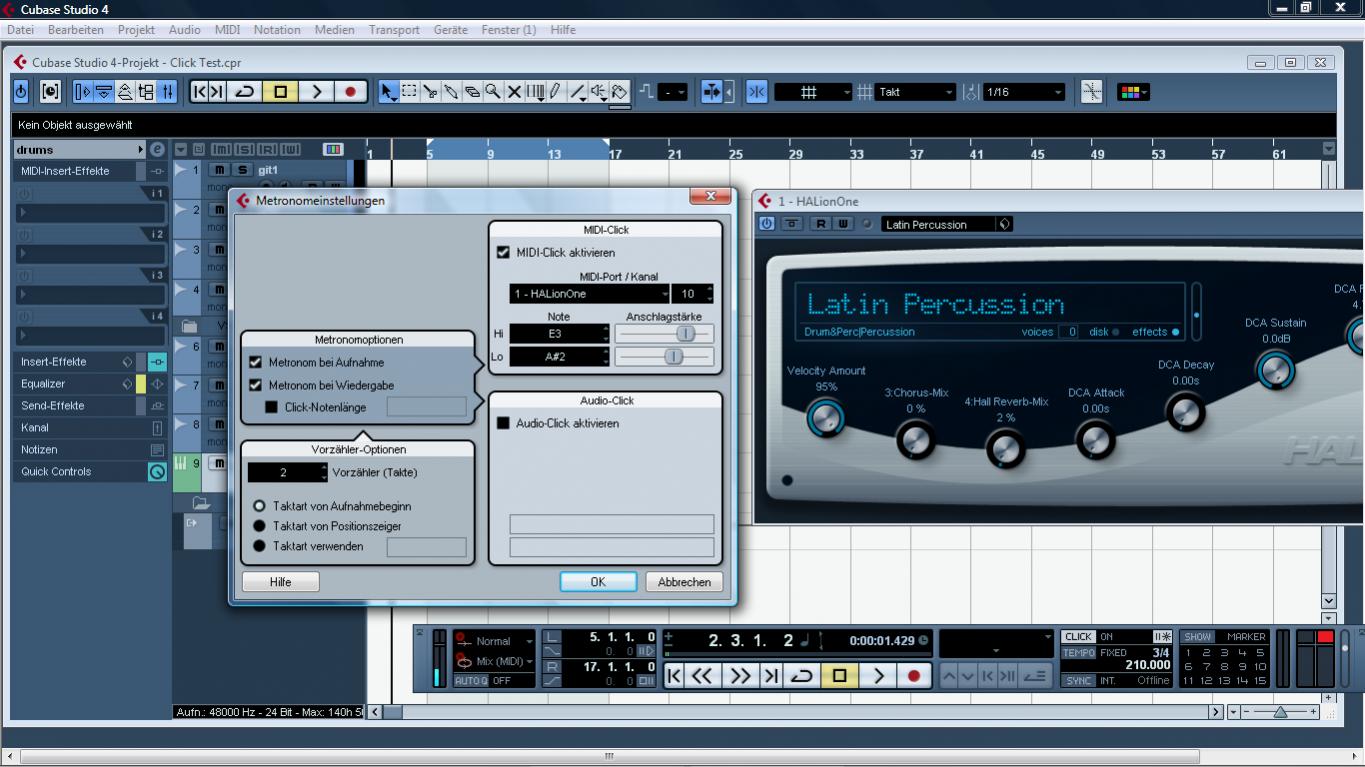
Task: Rewind in the transport panel
Action: pyautogui.click(x=703, y=676)
